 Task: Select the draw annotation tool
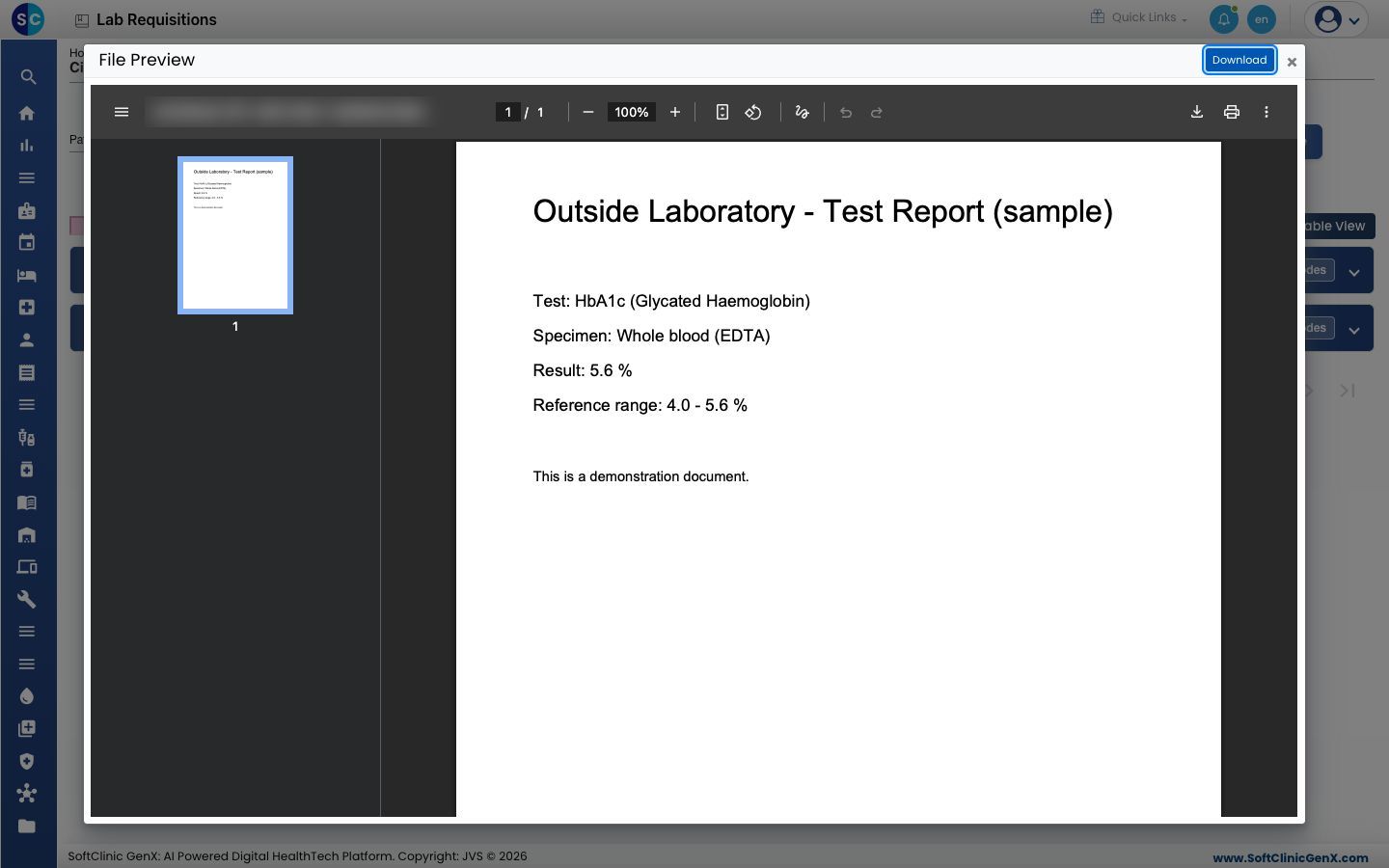pyautogui.click(x=802, y=112)
